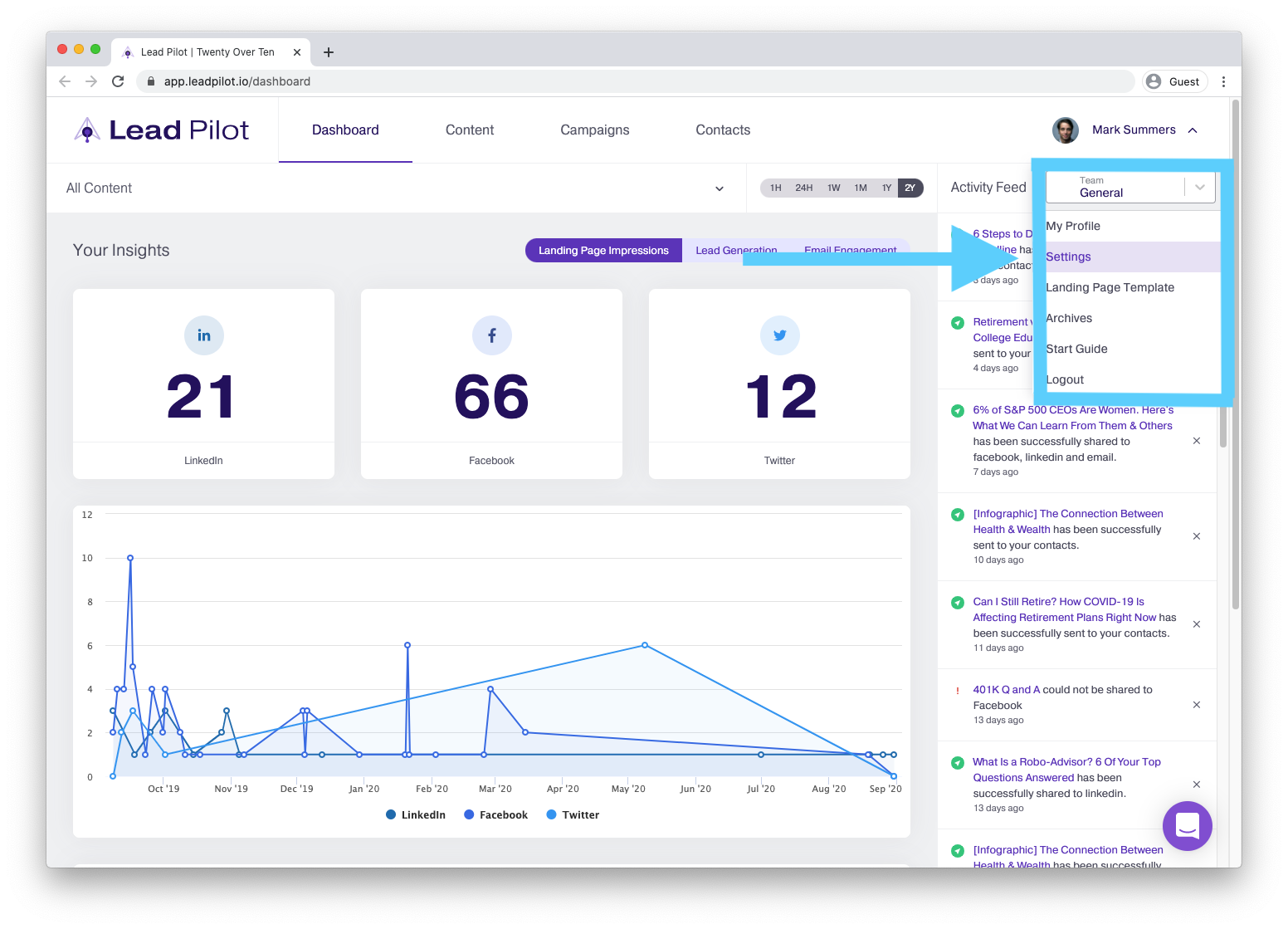Select the 1W time range

pyautogui.click(x=833, y=188)
